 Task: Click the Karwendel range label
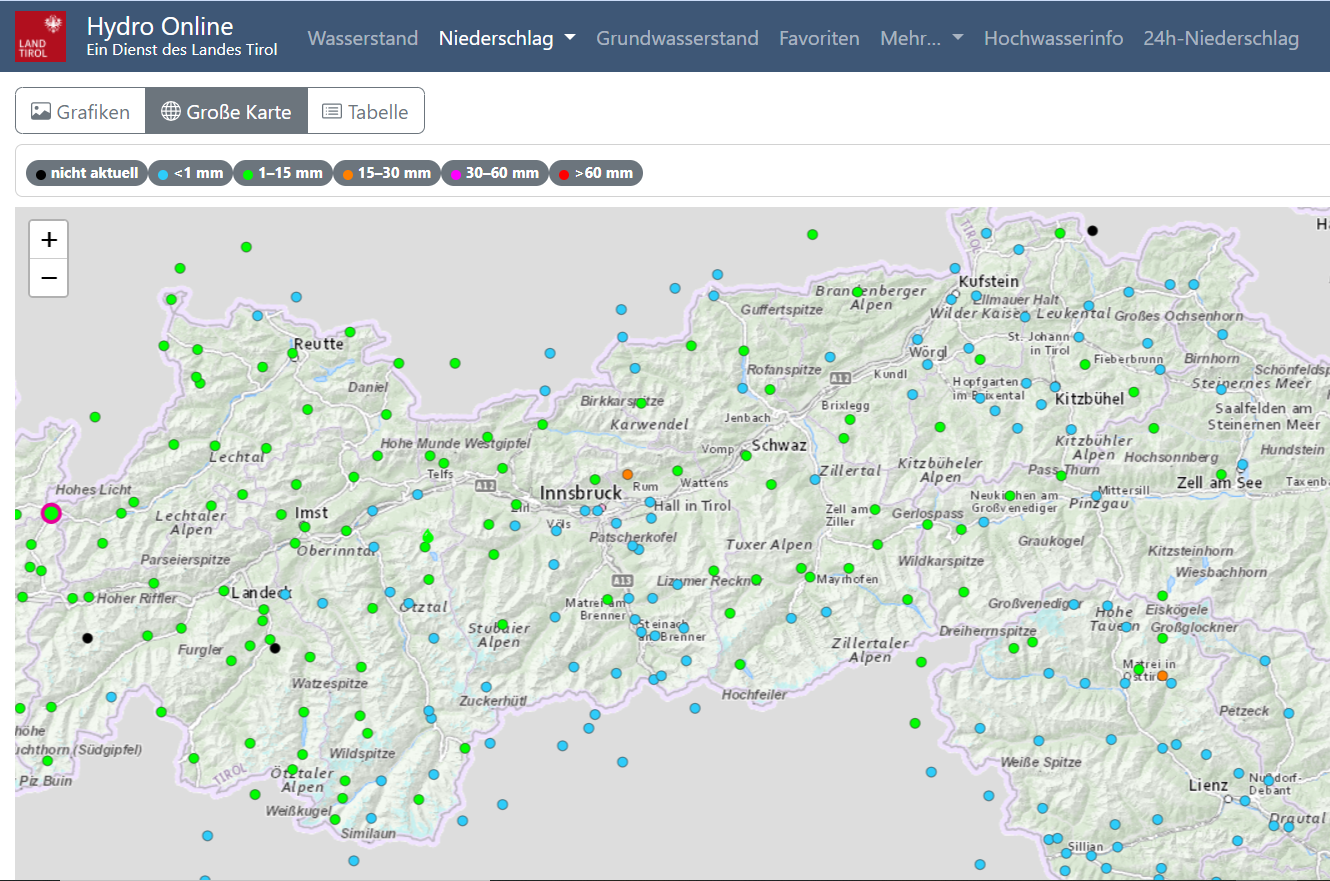649,424
